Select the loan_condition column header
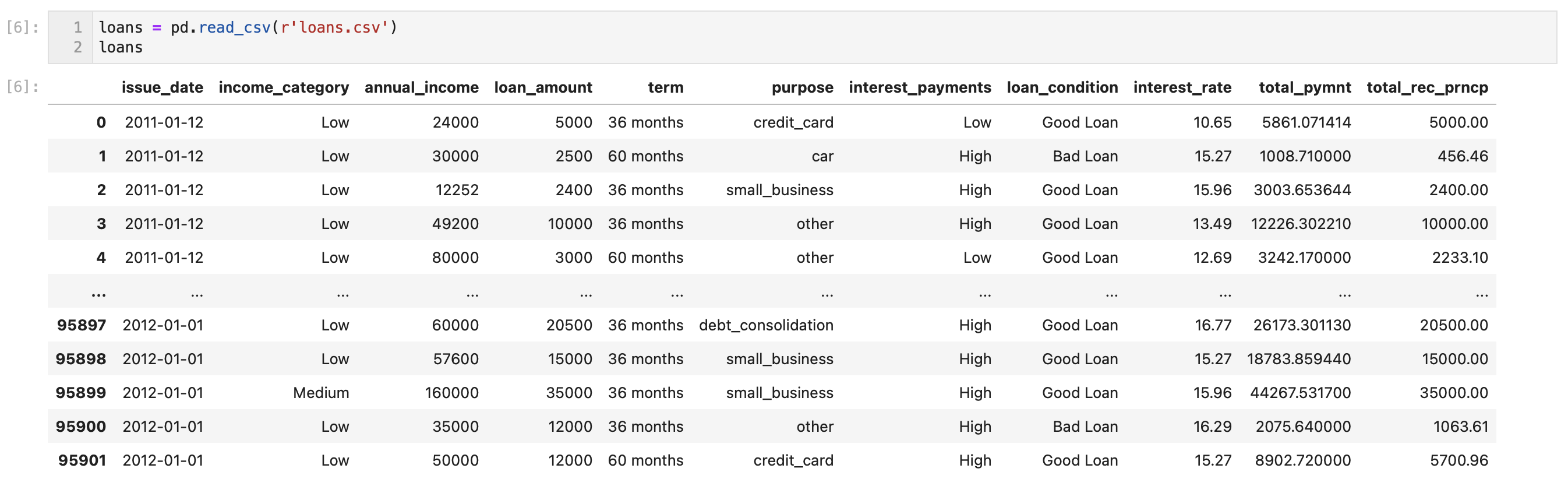 (x=1062, y=87)
